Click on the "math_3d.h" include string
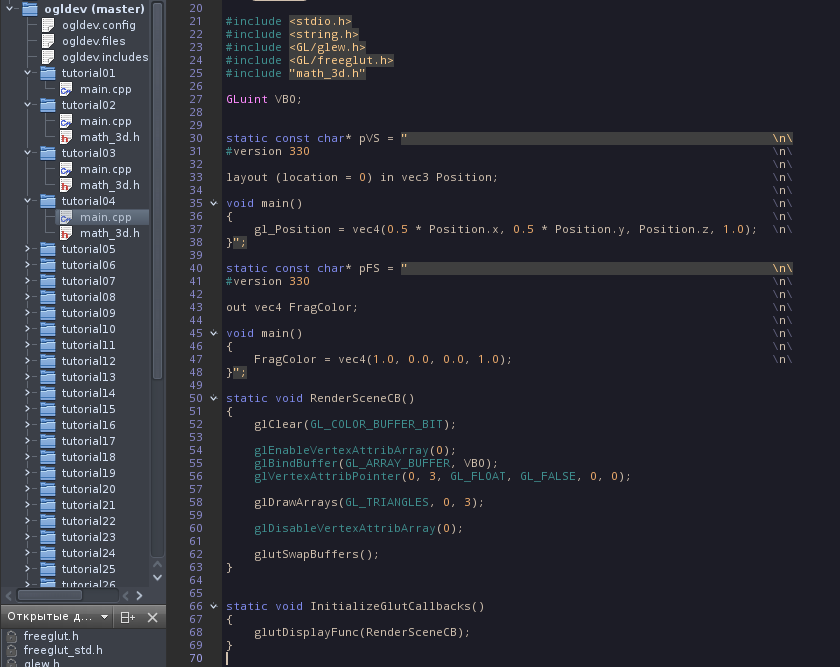 327,73
